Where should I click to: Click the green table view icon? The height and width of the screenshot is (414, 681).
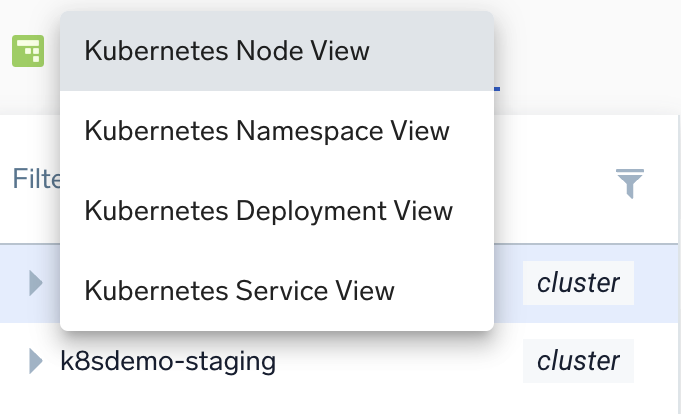point(28,51)
